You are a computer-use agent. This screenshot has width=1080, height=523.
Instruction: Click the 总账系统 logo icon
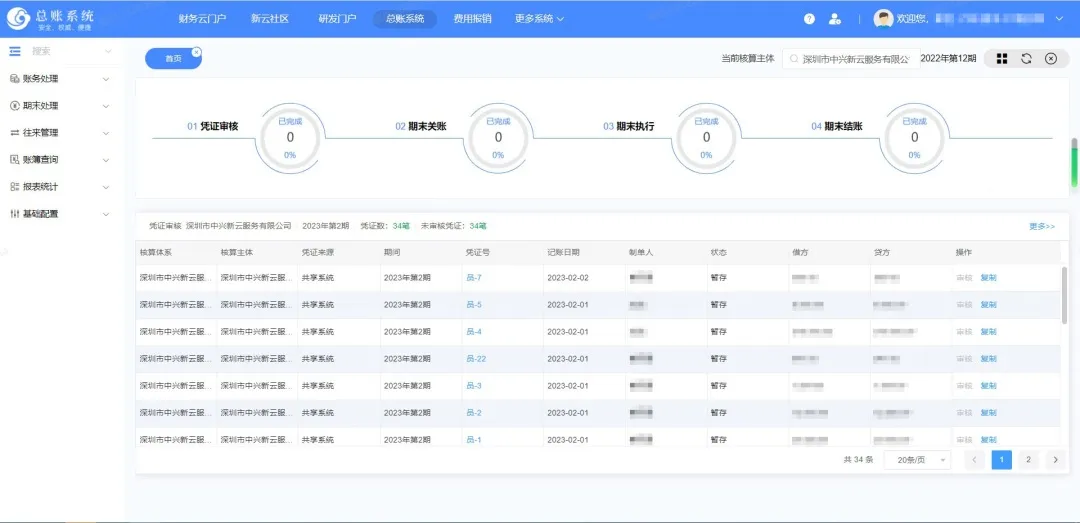point(19,19)
